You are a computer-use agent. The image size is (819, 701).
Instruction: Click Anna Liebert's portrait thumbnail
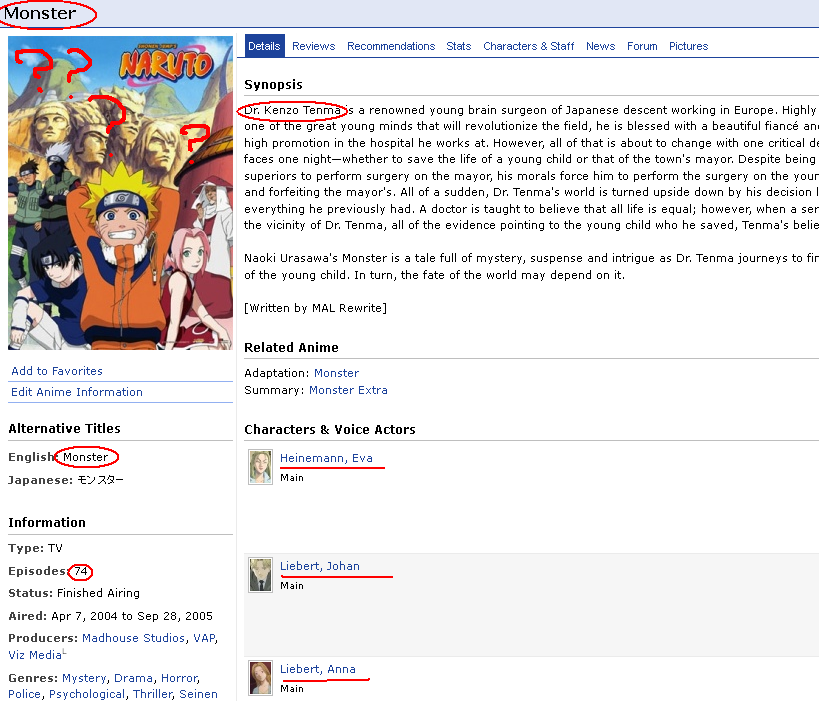point(260,678)
